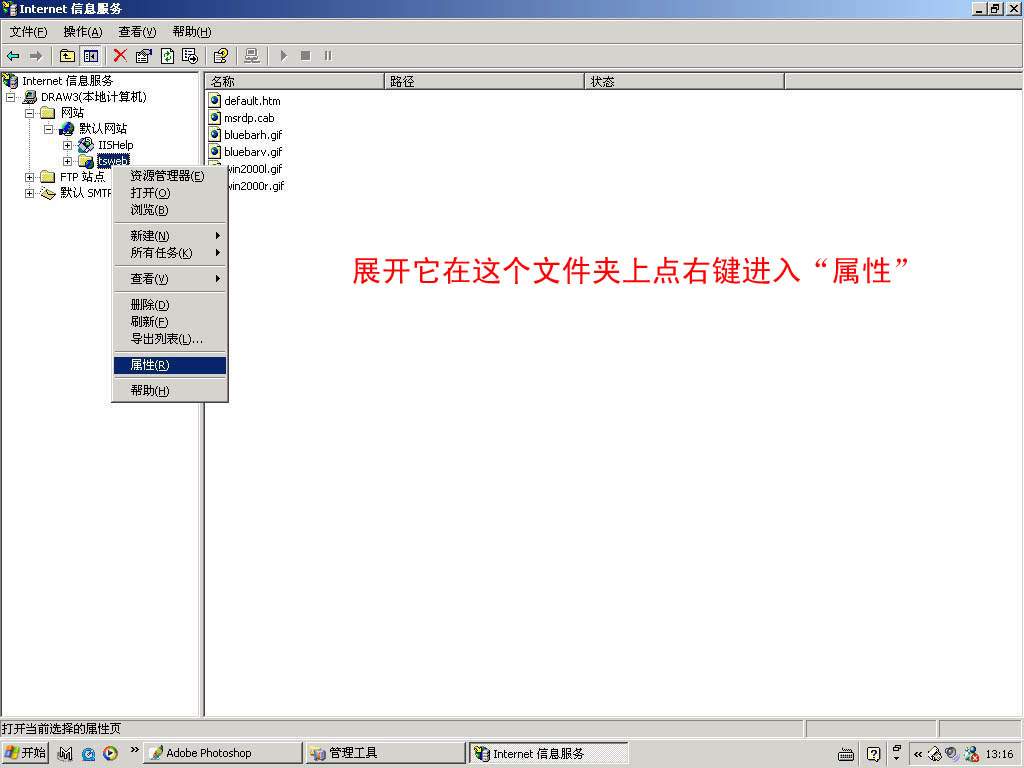Click the taskbar clock 13:16
The width and height of the screenshot is (1024, 768).
coord(999,754)
